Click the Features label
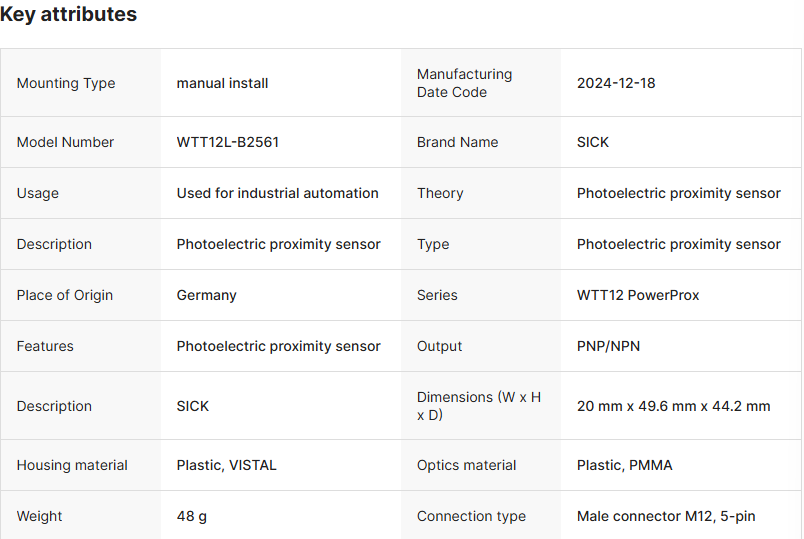This screenshot has height=539, width=804. click(45, 346)
